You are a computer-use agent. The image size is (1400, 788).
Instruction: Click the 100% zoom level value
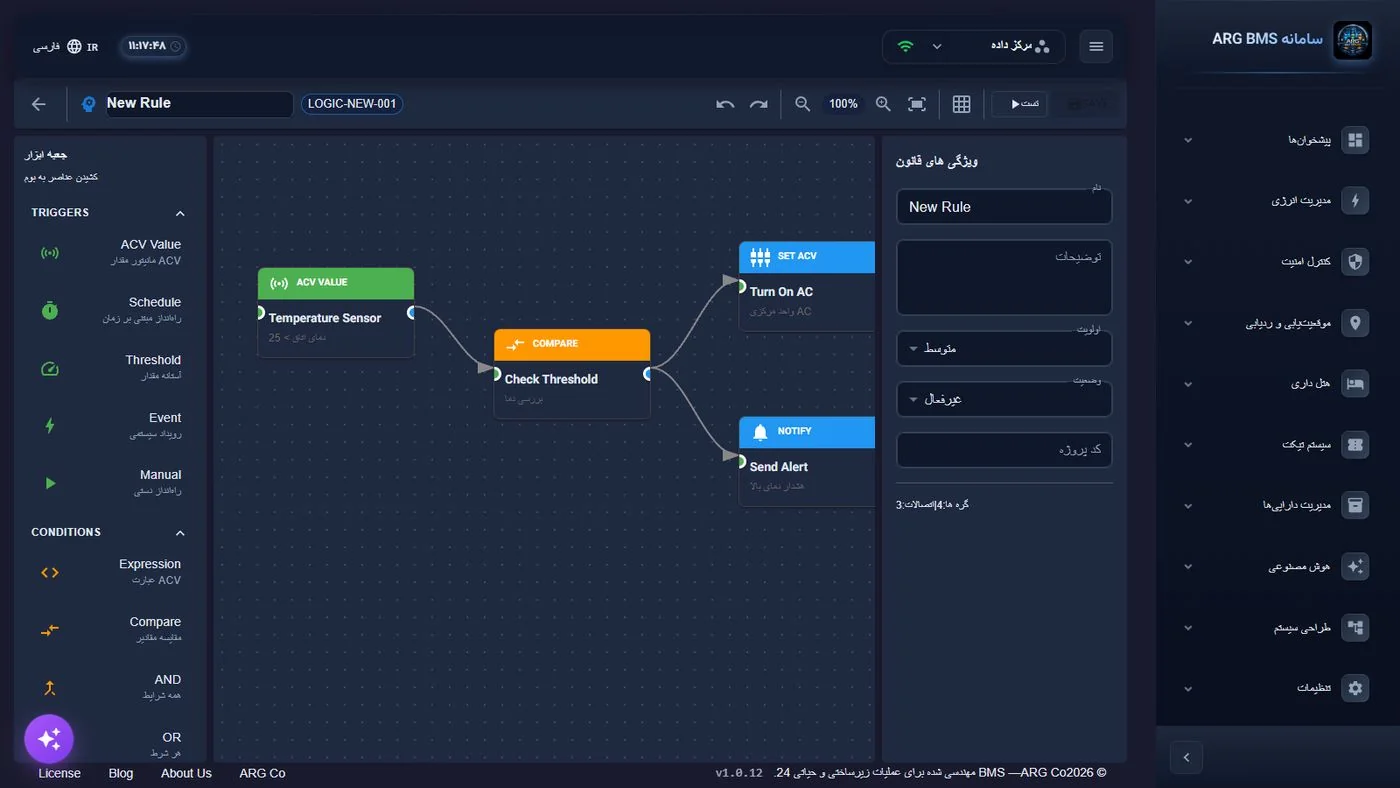pyautogui.click(x=843, y=104)
